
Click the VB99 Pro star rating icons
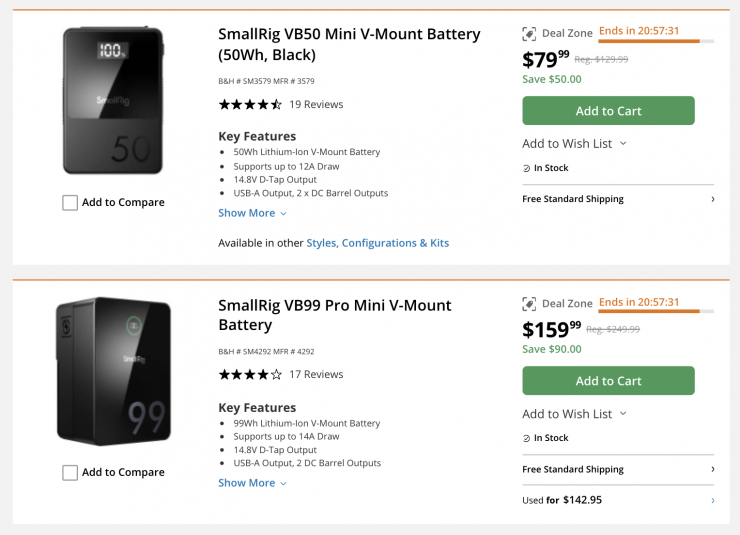[x=250, y=375]
